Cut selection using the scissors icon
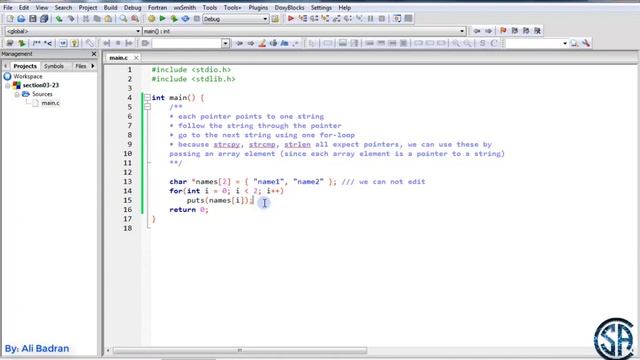 click(86, 19)
